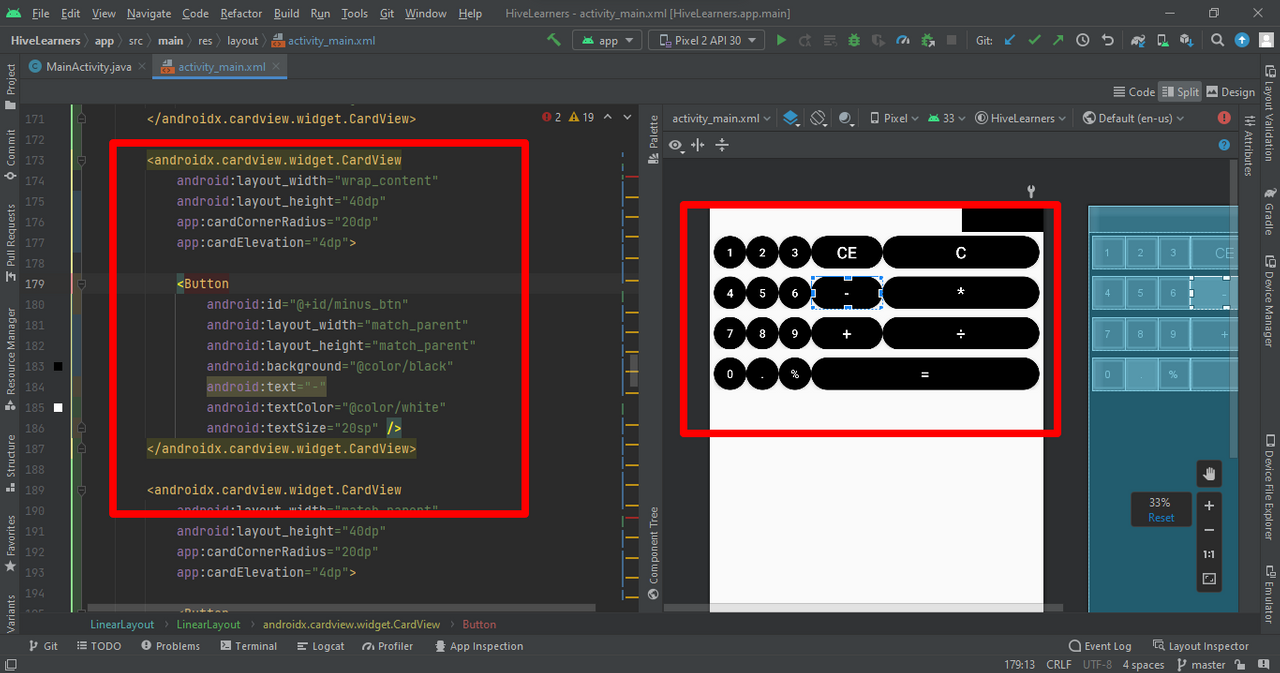This screenshot has height=673, width=1280.
Task: Start debugging with the green bug icon
Action: tap(854, 41)
